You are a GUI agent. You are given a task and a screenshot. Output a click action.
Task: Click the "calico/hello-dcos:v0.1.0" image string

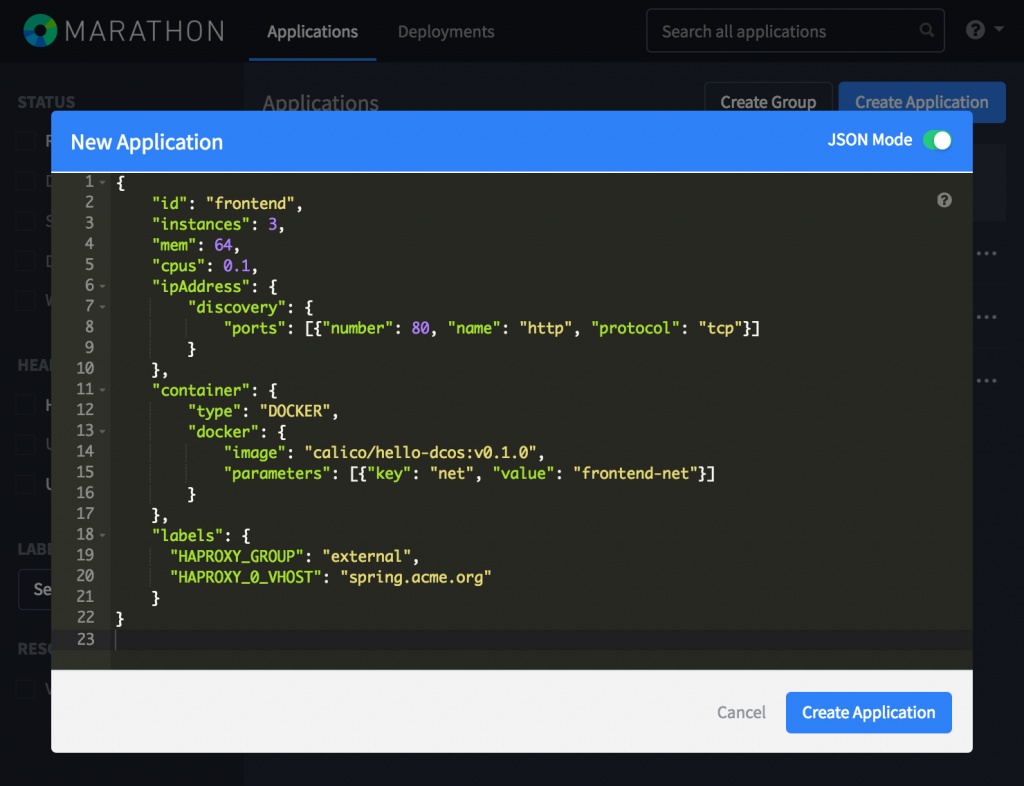click(x=420, y=452)
